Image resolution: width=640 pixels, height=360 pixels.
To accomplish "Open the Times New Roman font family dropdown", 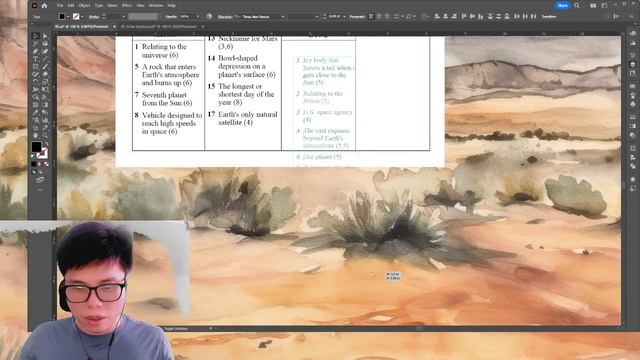I will pos(282,17).
